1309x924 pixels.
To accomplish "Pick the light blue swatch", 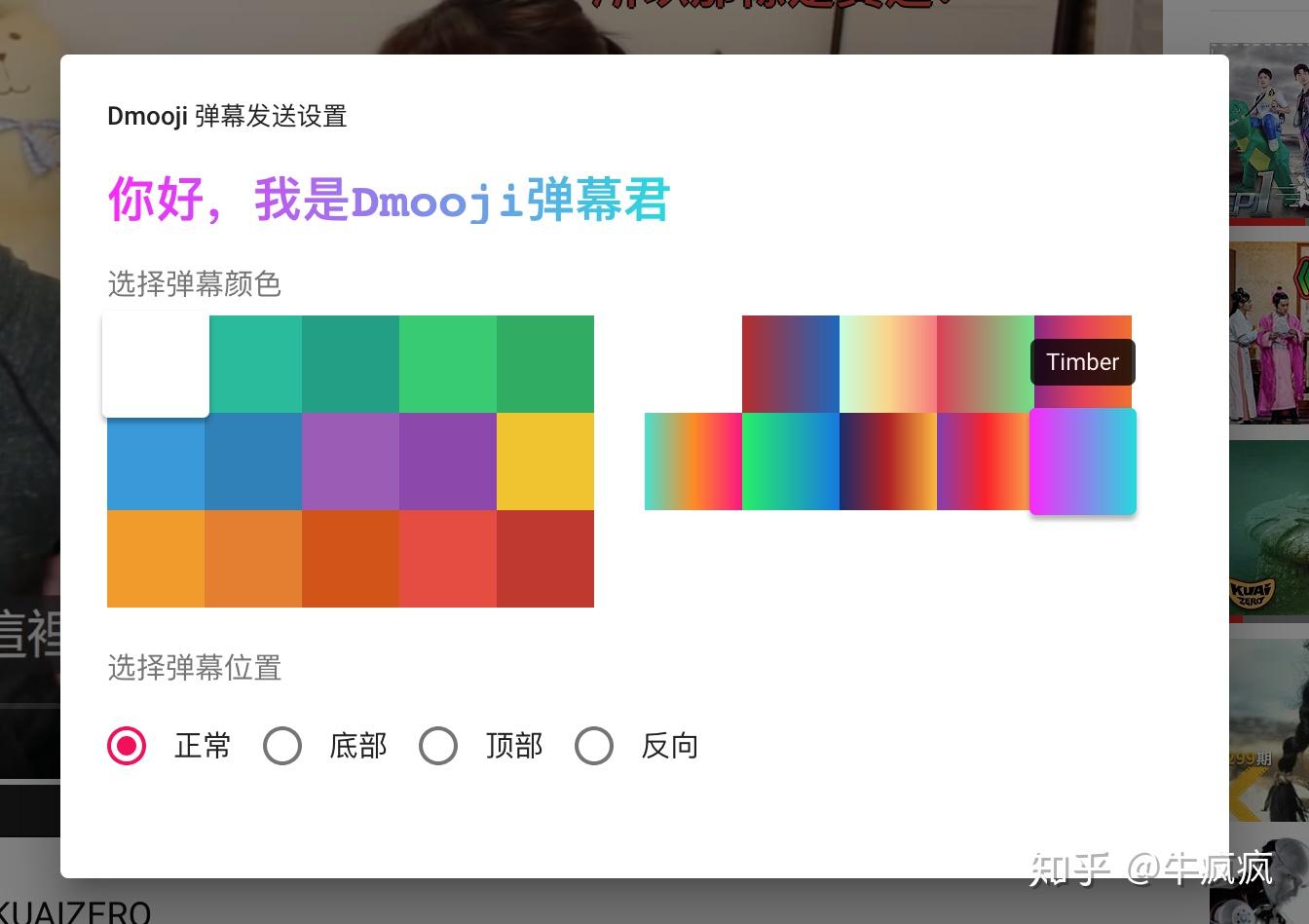I will [x=156, y=463].
